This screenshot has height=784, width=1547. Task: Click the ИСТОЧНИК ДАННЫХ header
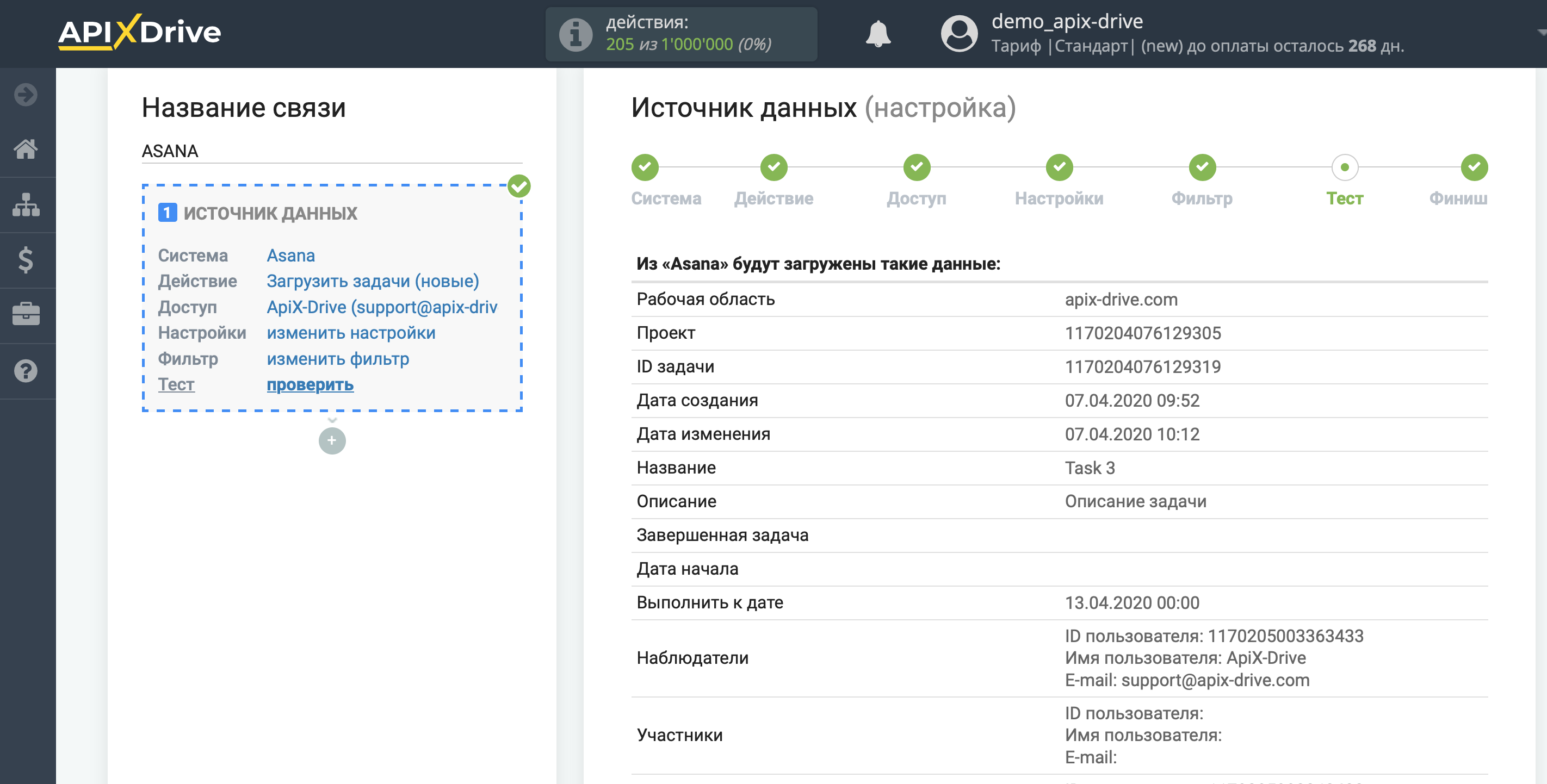tap(270, 213)
